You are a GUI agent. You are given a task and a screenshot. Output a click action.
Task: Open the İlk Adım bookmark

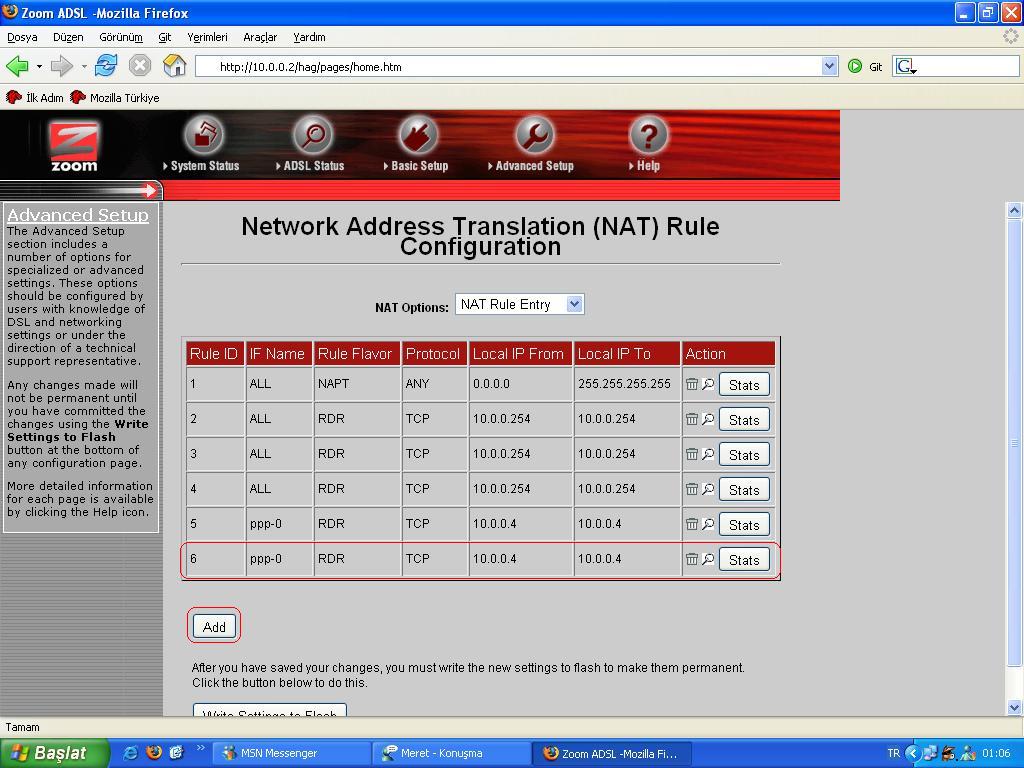click(x=35, y=97)
